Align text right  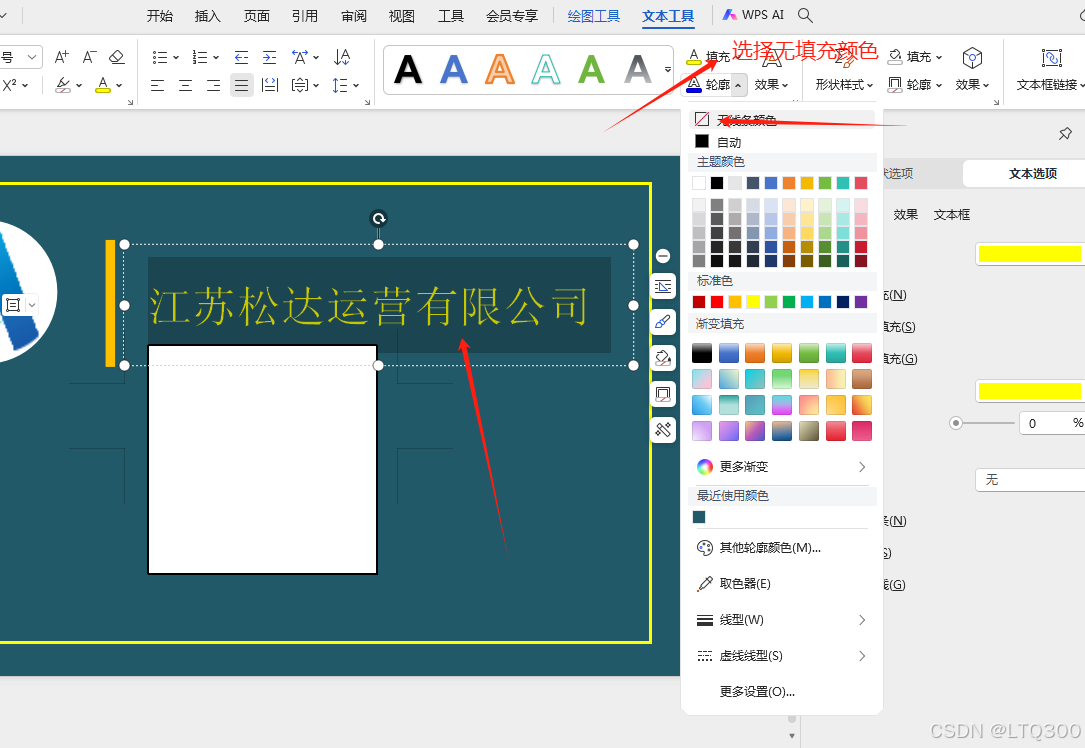[x=213, y=85]
